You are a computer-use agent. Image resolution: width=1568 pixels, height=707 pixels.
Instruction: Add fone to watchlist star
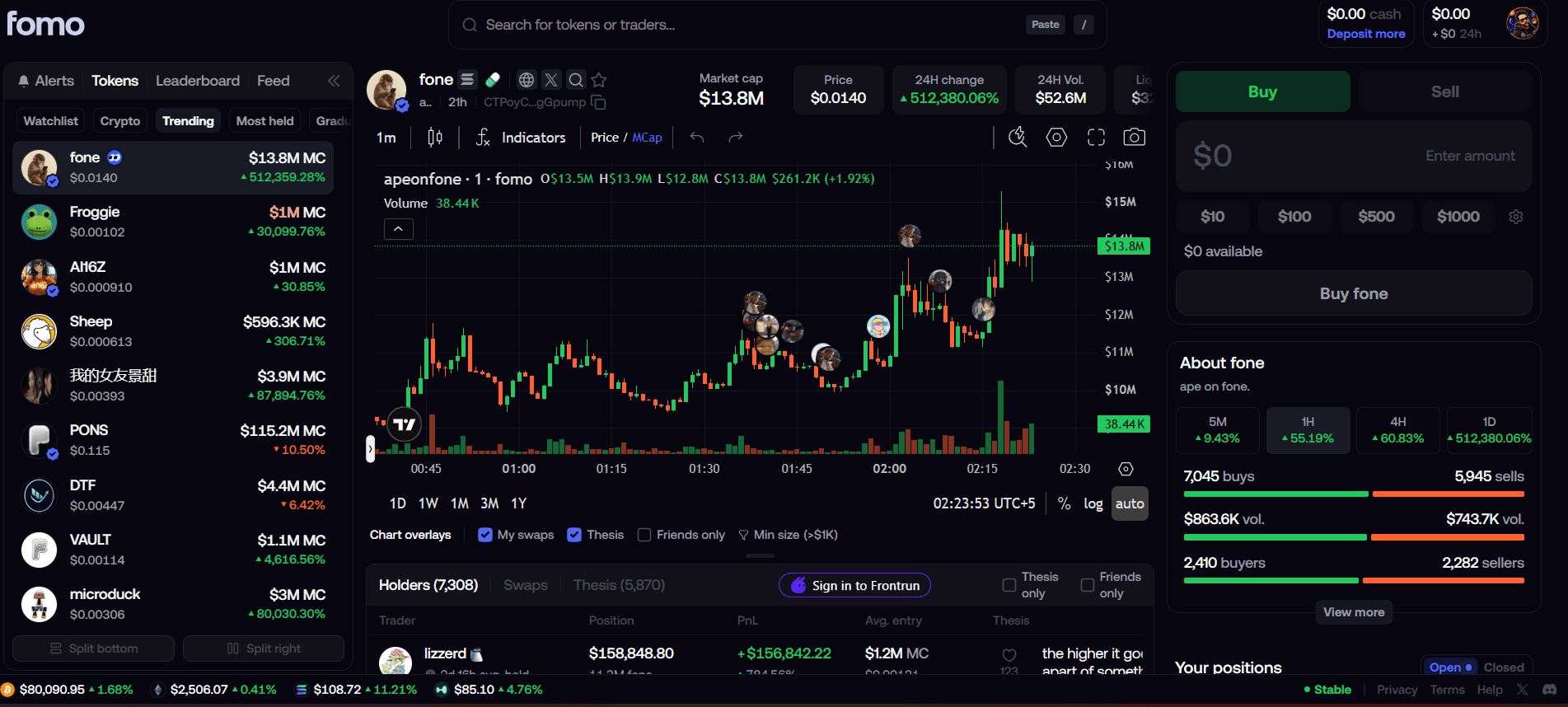599,80
